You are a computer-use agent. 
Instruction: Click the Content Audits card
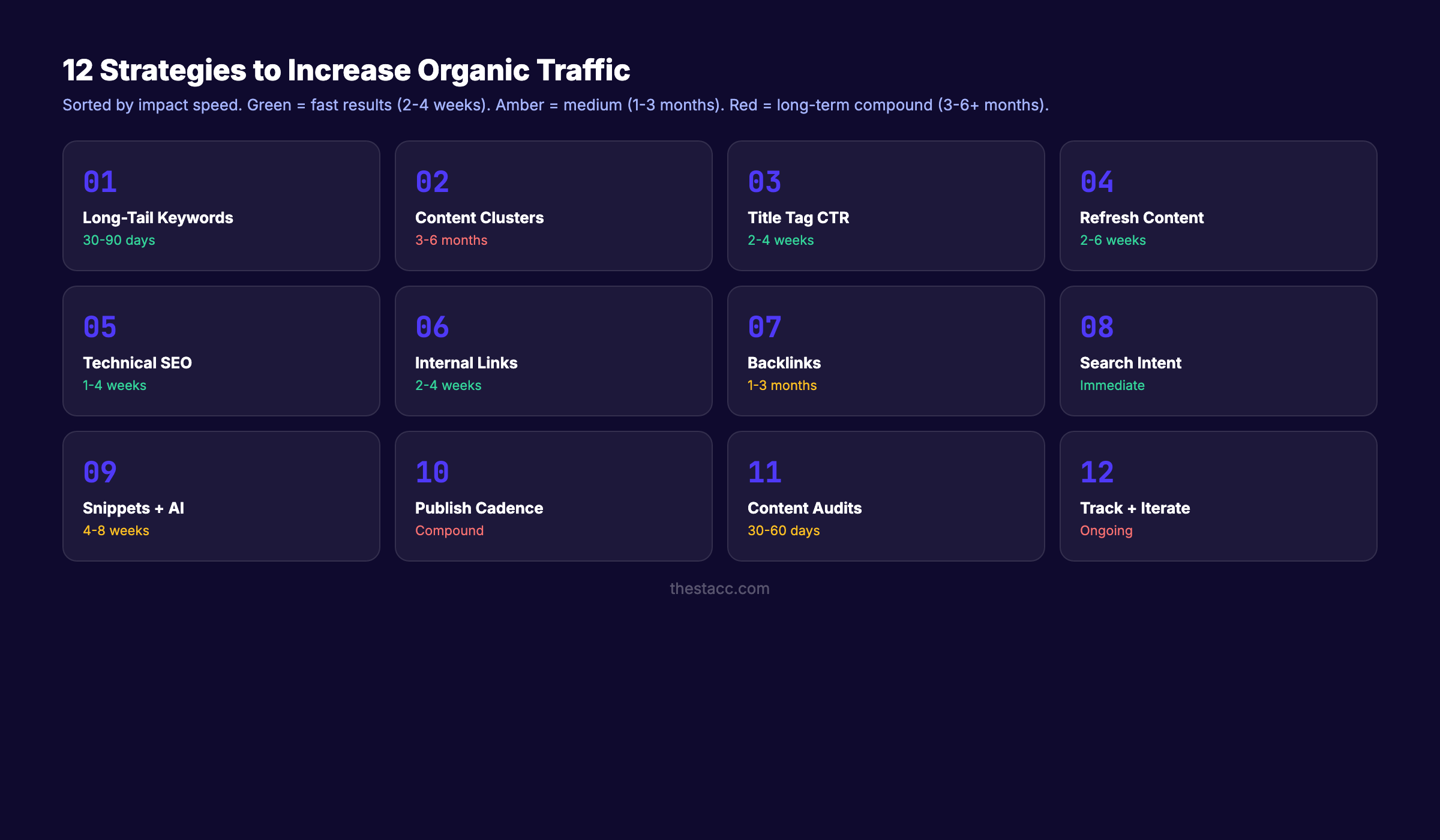click(886, 496)
